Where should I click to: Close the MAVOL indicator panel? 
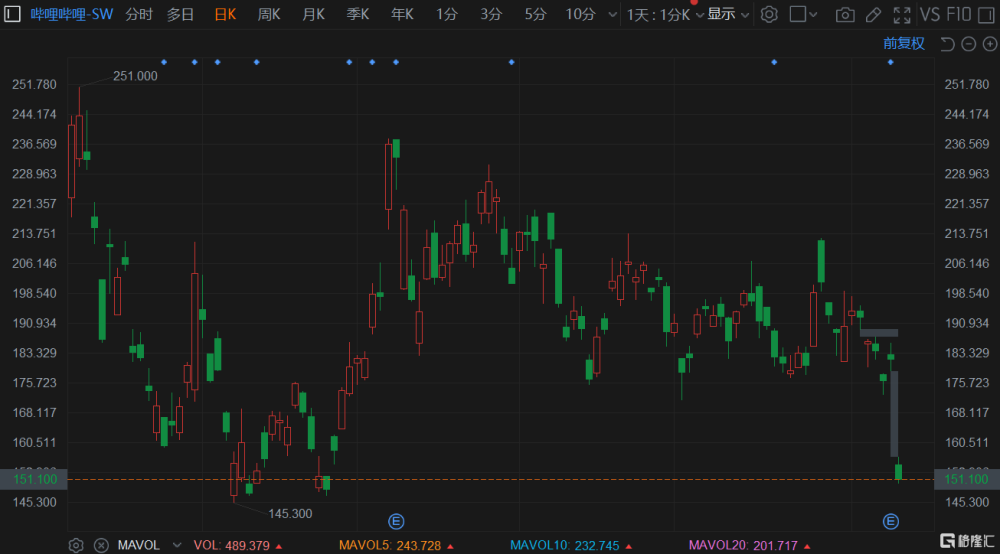pyautogui.click(x=101, y=546)
